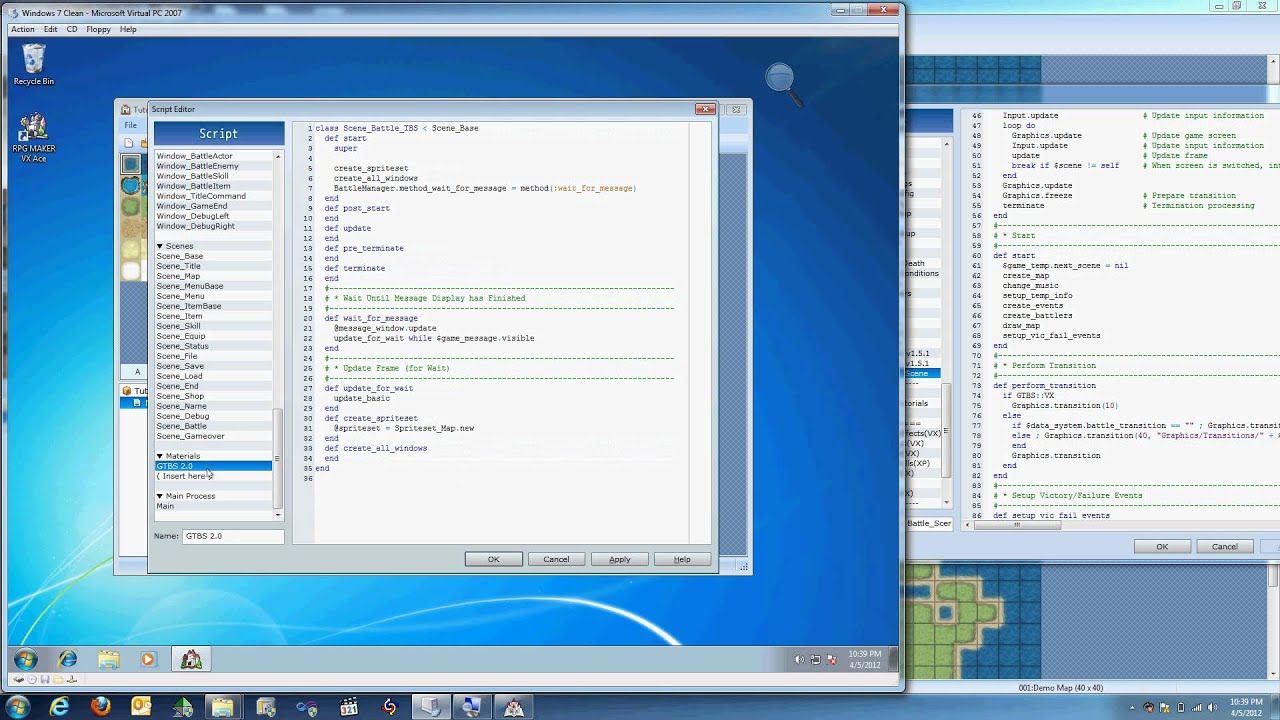Click '001:Demo Map (40 x 40)' status text
This screenshot has width=1280, height=720.
point(1060,688)
